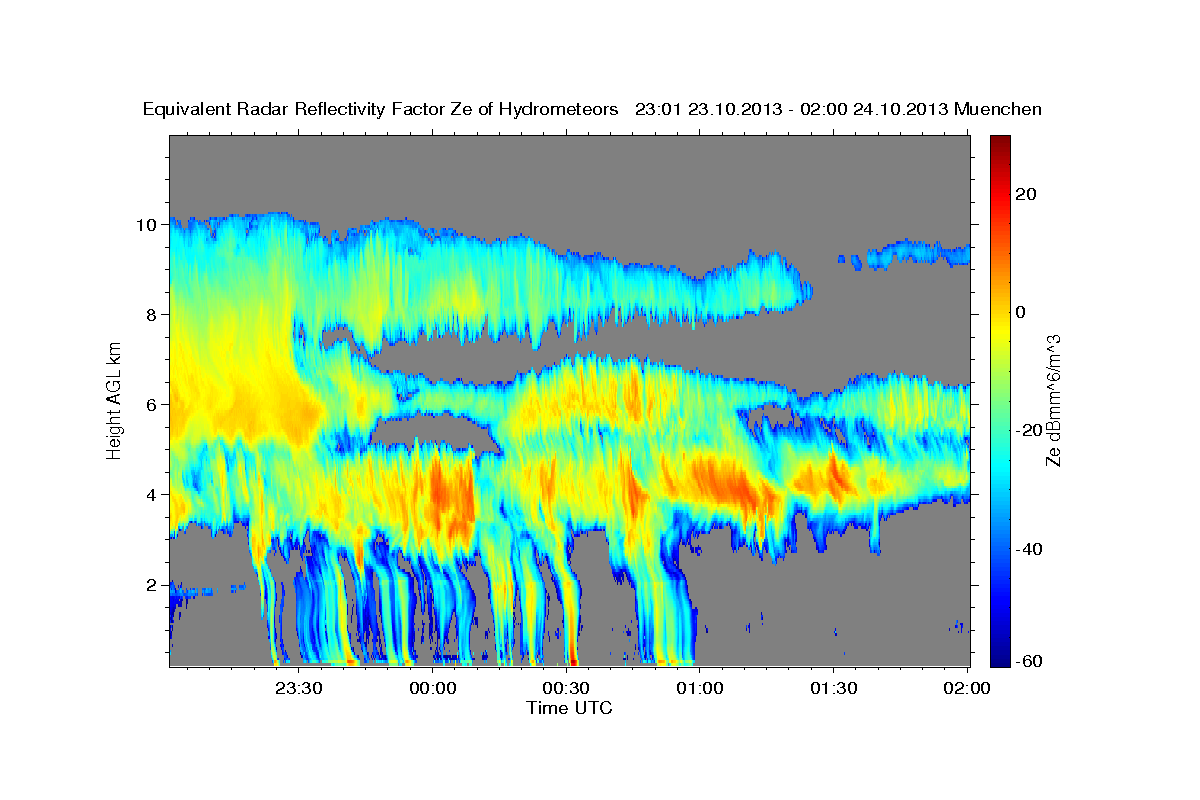Screen dimensions: 1200x800
Task: Click the '00:00' time tick label
Action: 433,689
